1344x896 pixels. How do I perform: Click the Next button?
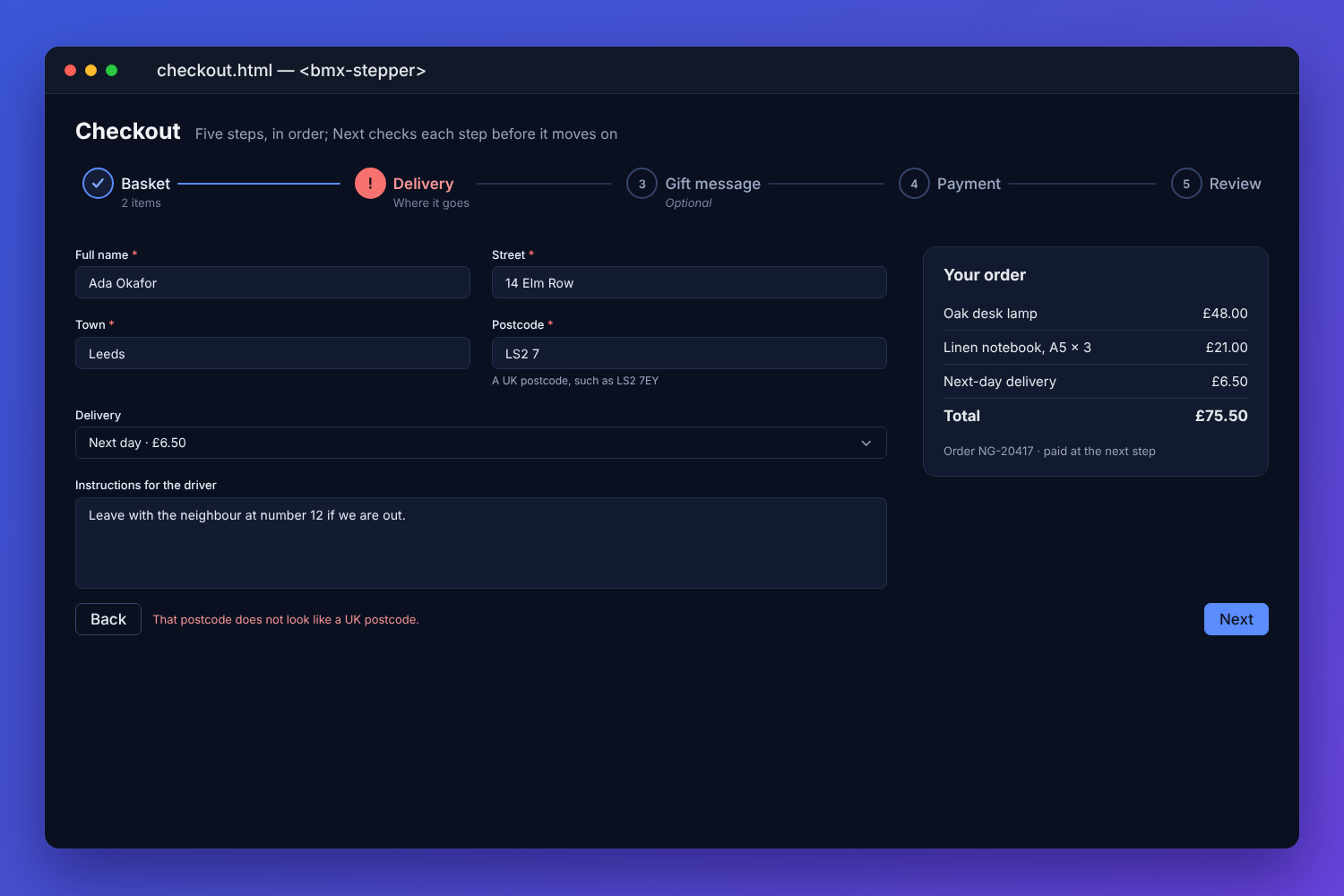1236,619
